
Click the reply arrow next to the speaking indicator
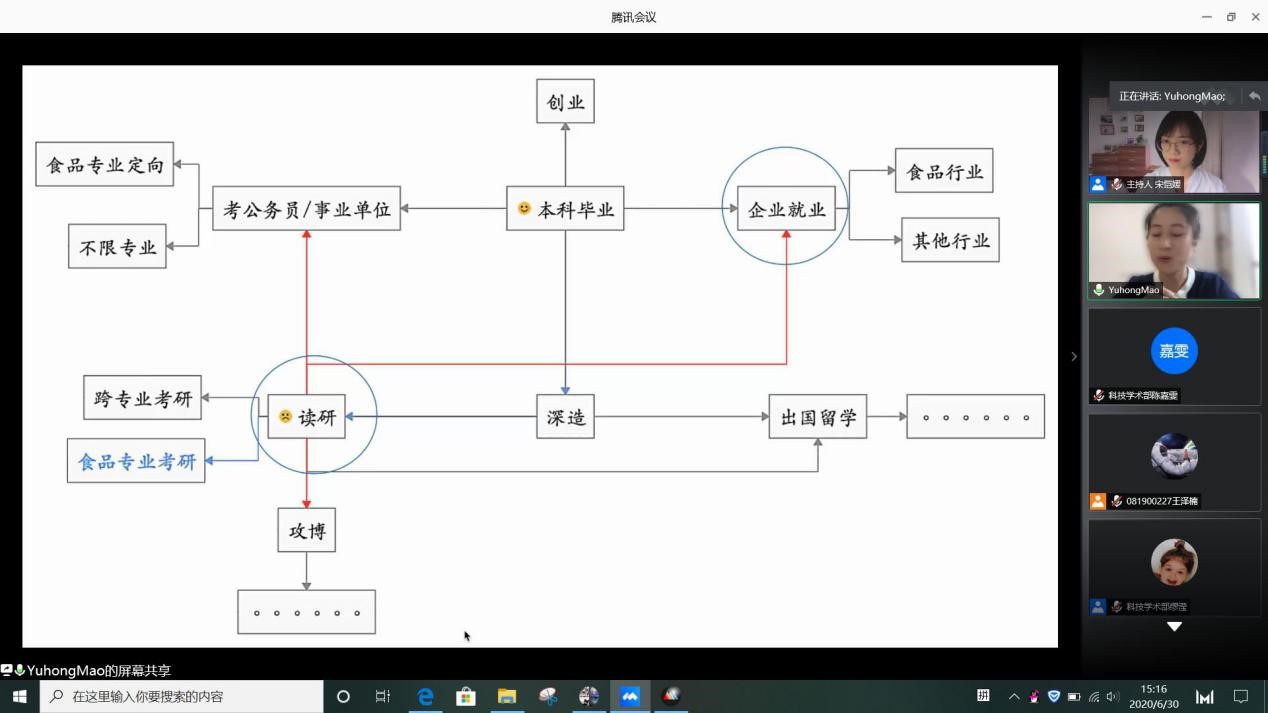click(x=1254, y=96)
